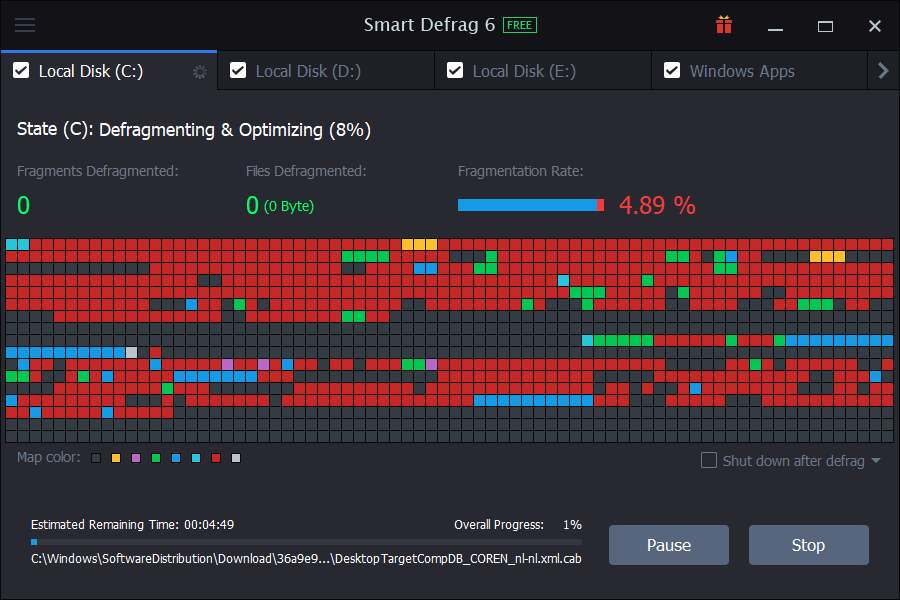Click the red gift box icon

724,25
